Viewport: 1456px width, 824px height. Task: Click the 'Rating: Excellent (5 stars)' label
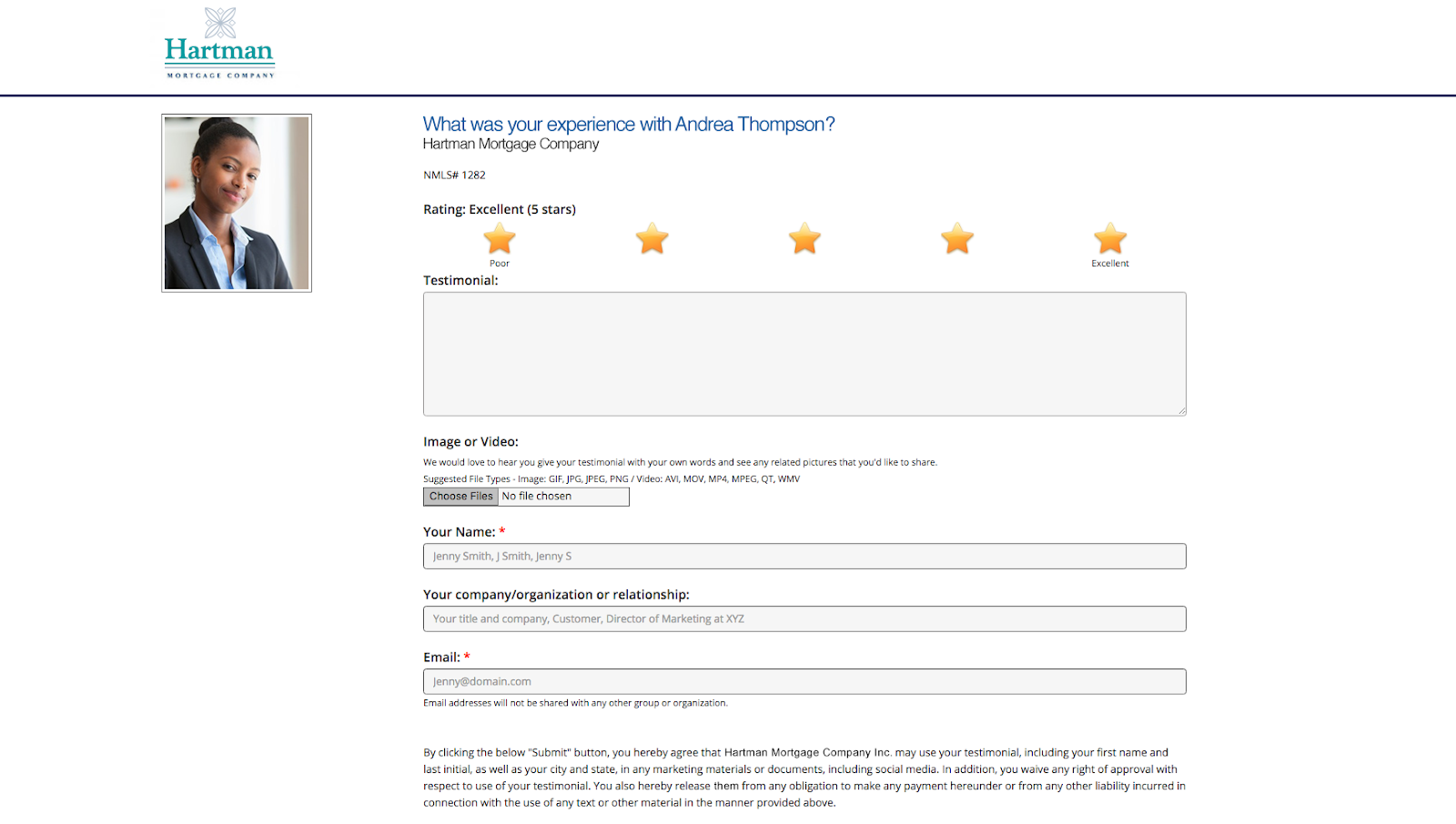tap(500, 209)
